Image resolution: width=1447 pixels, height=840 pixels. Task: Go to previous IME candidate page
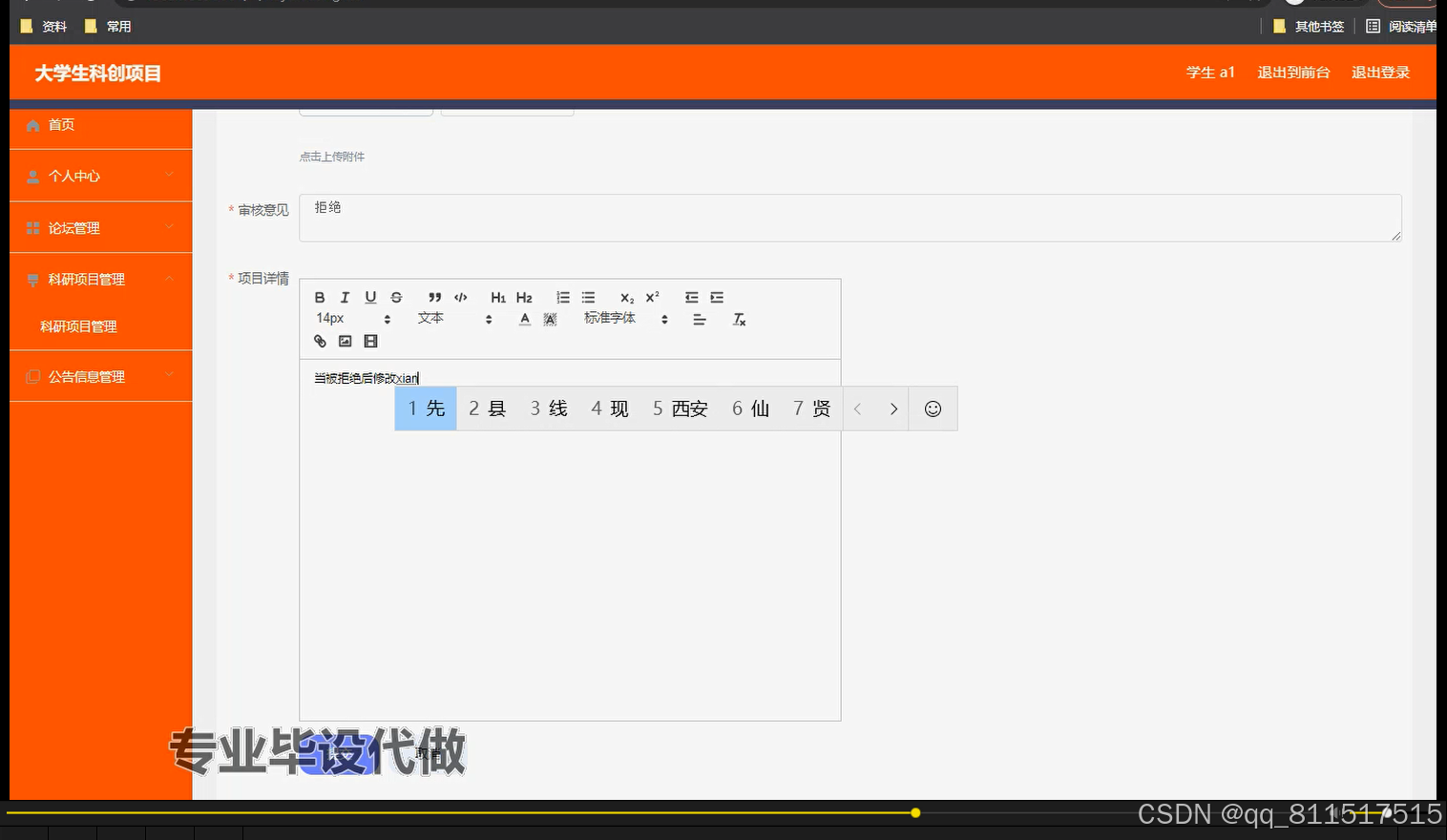[857, 409]
